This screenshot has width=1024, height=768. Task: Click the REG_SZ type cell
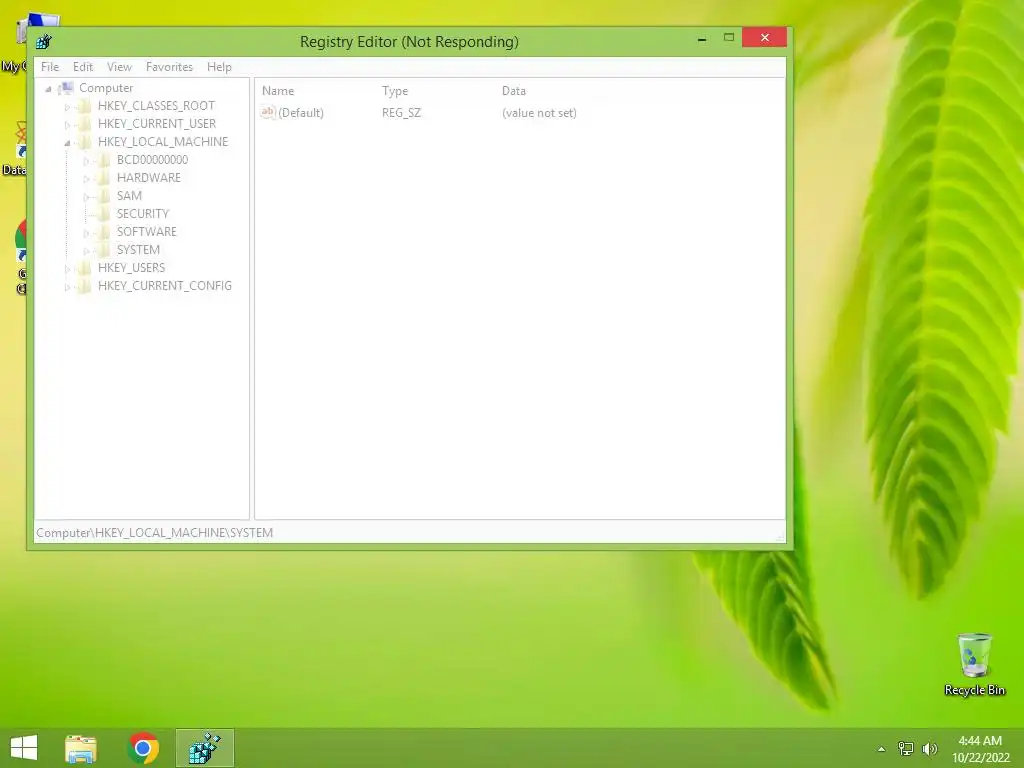pyautogui.click(x=402, y=113)
